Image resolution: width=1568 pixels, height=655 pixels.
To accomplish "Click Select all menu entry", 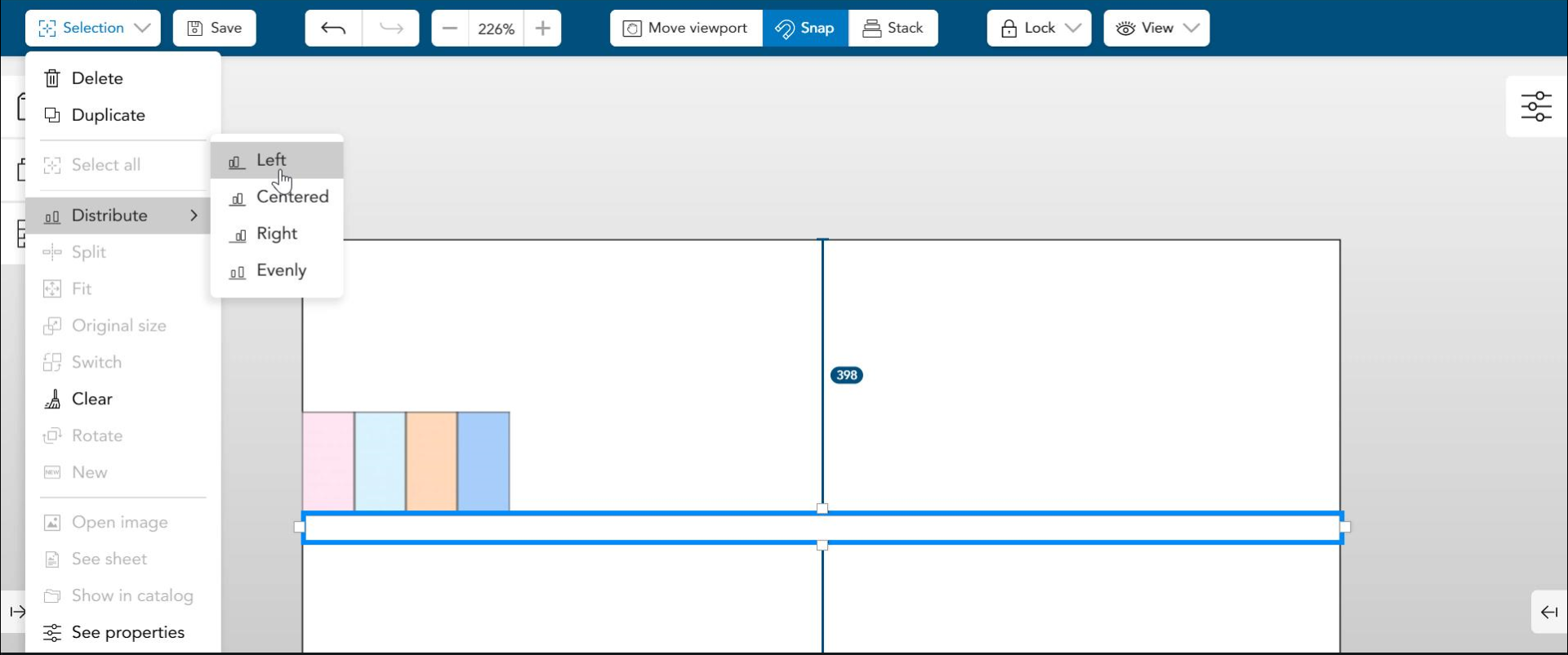I will pyautogui.click(x=122, y=165).
